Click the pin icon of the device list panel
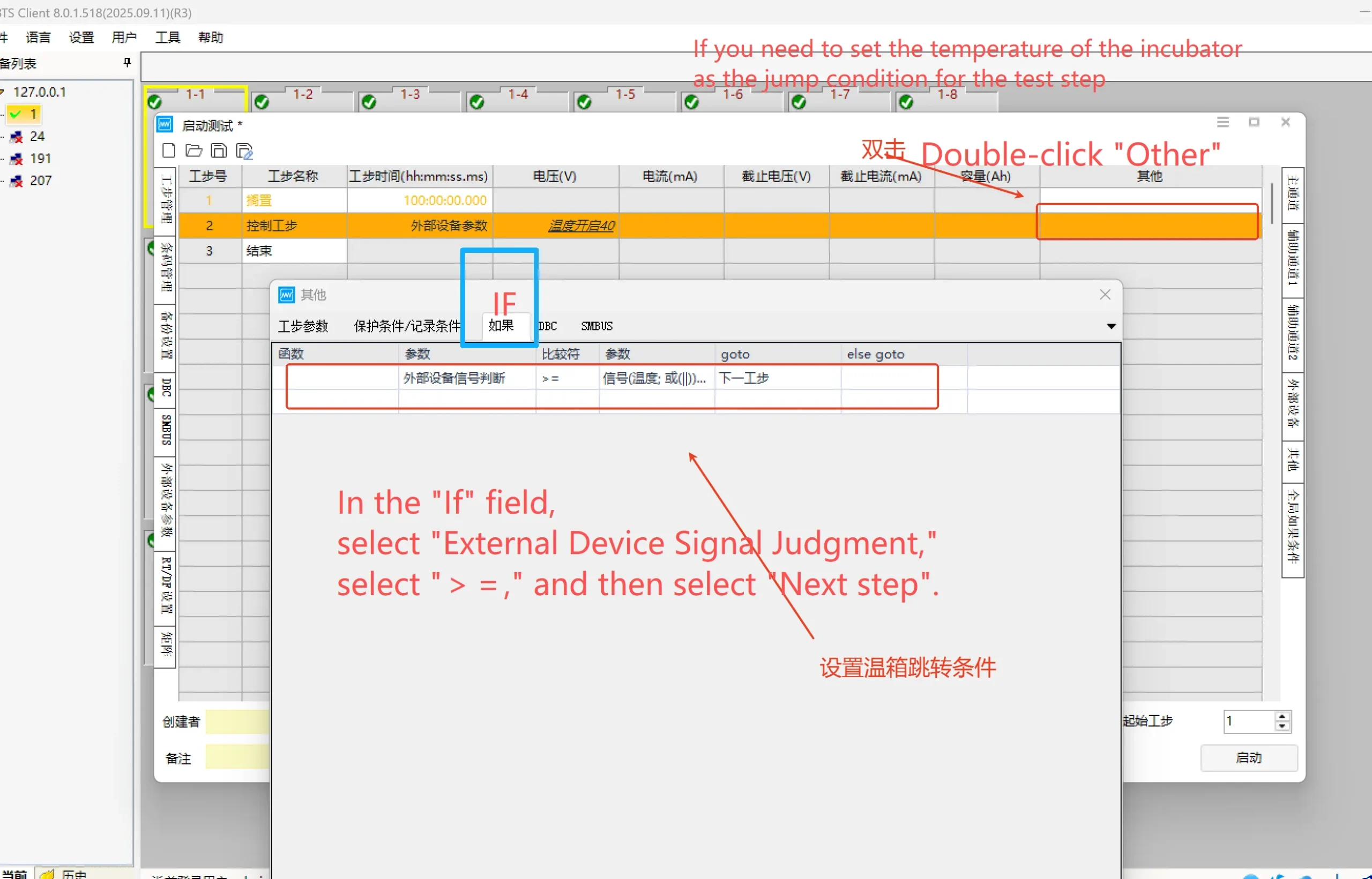Screen dimensions: 1372x879 click(x=127, y=62)
